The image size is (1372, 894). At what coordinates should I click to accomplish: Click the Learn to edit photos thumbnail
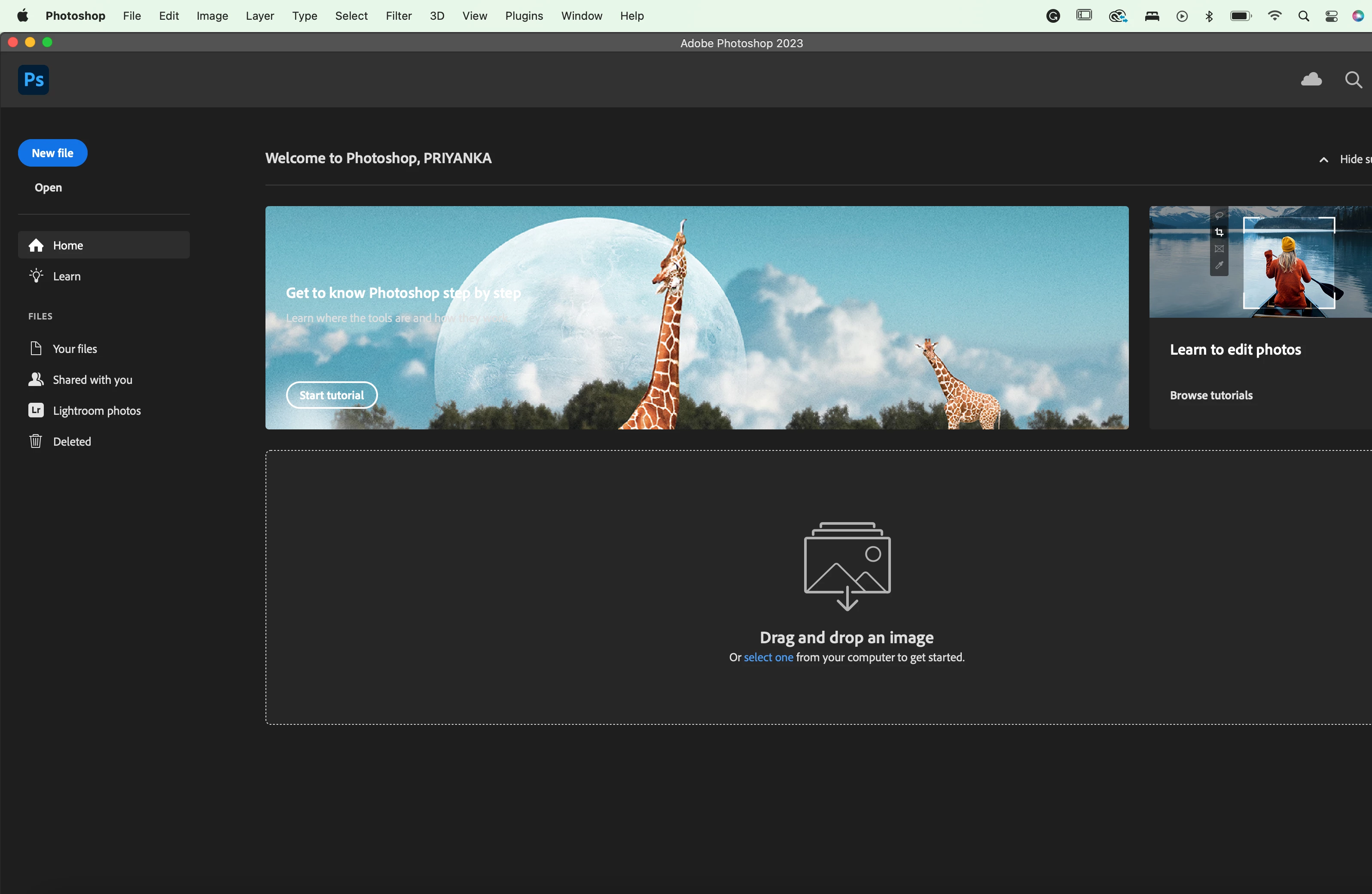pyautogui.click(x=1260, y=262)
